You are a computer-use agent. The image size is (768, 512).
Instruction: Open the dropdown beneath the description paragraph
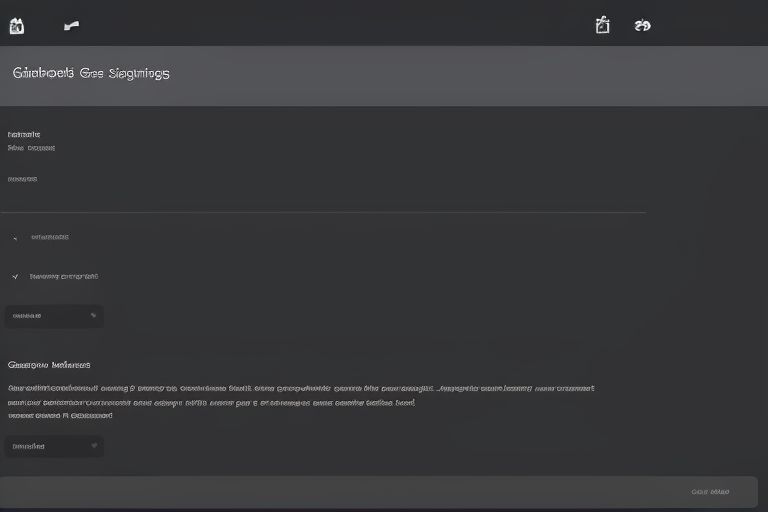[54, 446]
